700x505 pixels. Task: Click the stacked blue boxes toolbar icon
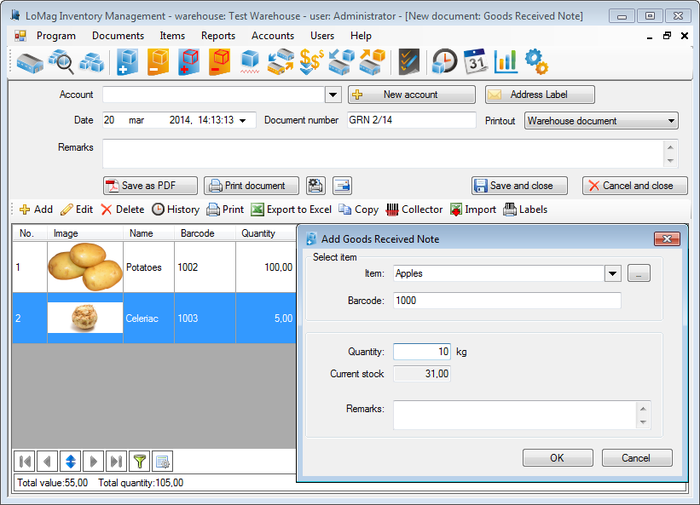coord(92,62)
